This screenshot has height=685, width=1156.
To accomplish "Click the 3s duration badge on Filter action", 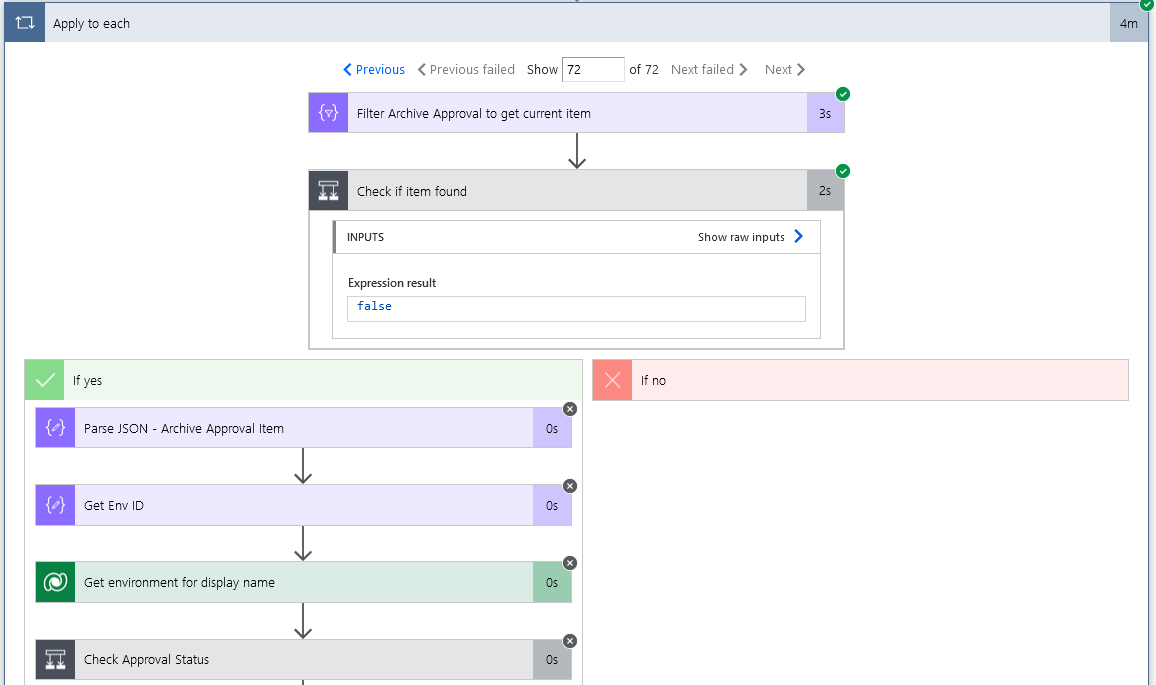I will tap(825, 112).
